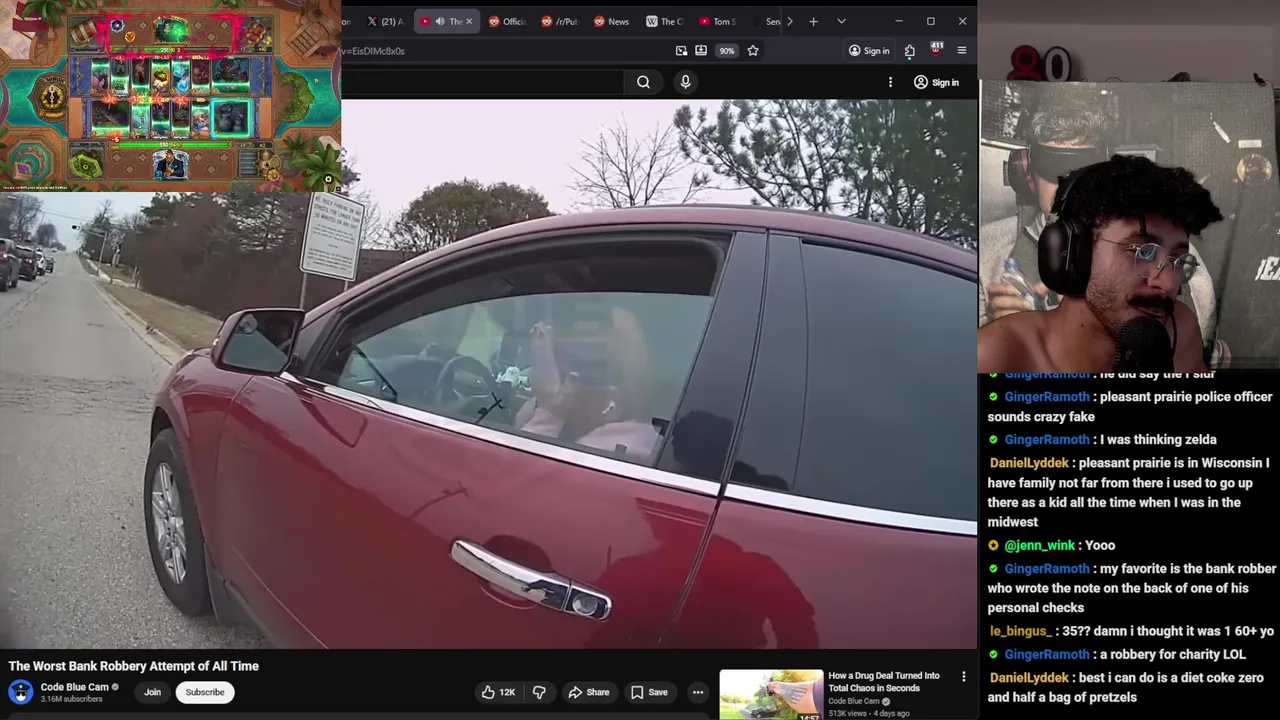1280x720 pixels.
Task: Save the video to a playlist
Action: 648,692
